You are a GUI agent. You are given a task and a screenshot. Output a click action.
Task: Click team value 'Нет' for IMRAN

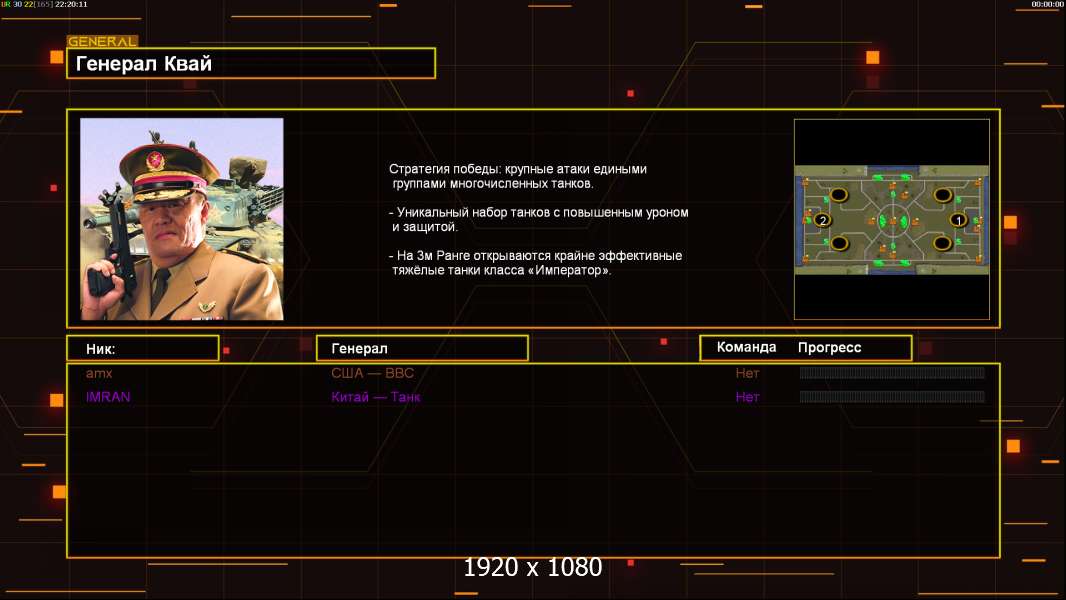747,397
